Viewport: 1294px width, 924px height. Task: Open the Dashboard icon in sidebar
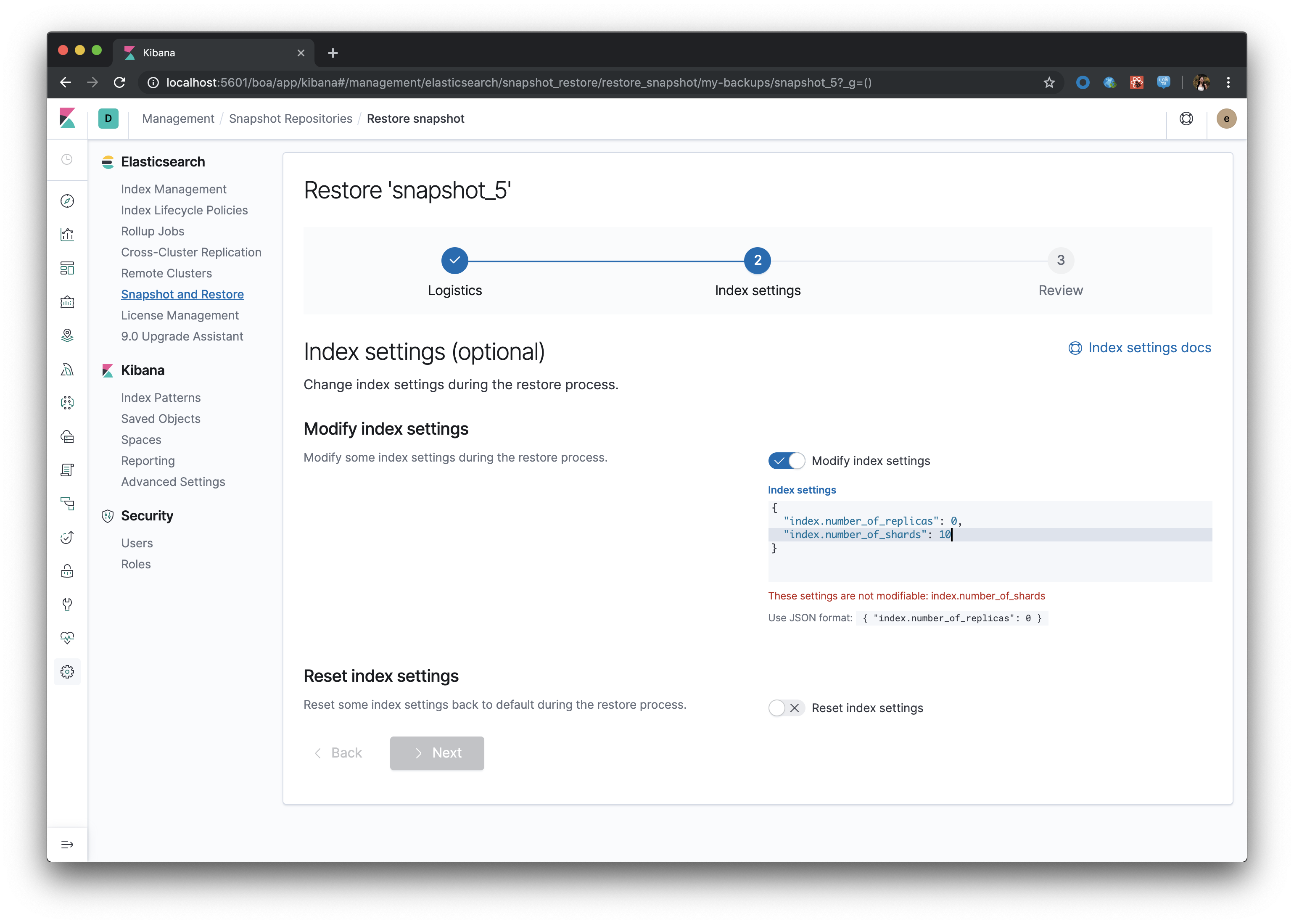coord(67,268)
